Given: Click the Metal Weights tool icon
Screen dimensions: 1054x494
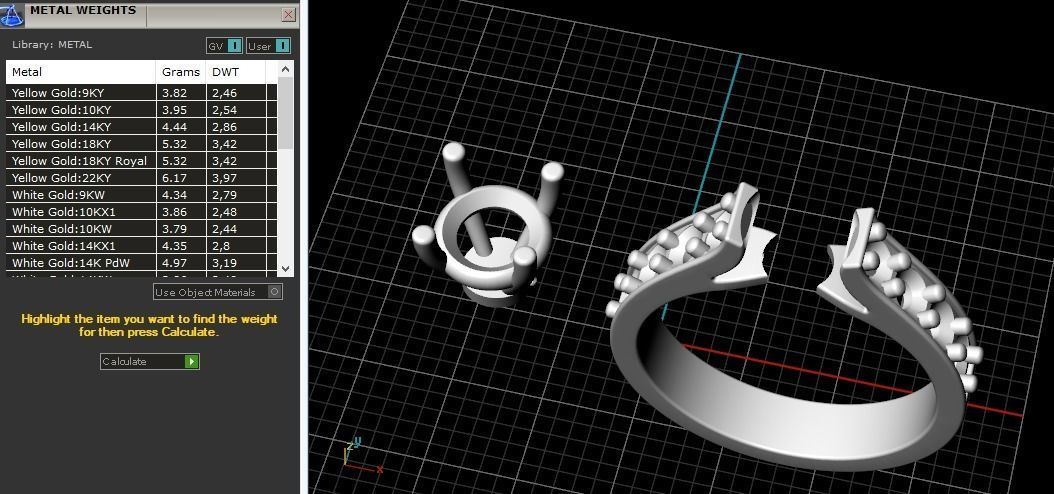Looking at the screenshot, I should (x=12, y=14).
